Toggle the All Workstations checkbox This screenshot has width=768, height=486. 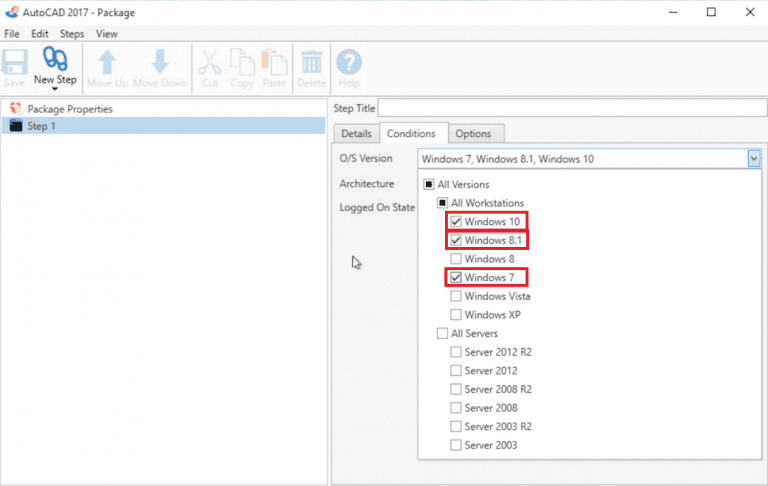[x=442, y=203]
